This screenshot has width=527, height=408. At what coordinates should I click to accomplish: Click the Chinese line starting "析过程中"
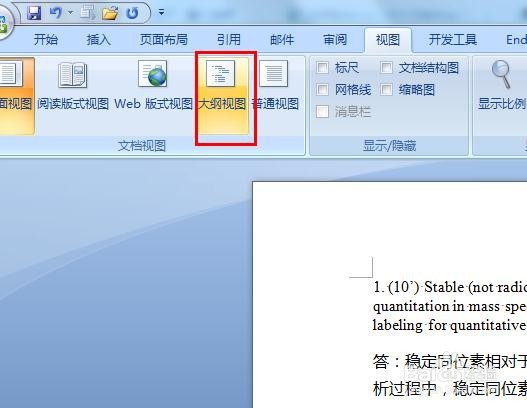click(450, 388)
